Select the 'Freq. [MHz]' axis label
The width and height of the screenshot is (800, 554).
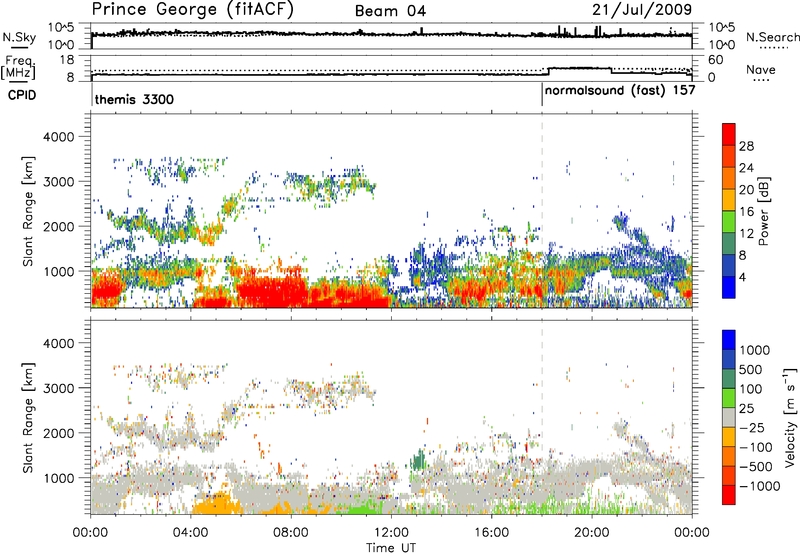19,67
